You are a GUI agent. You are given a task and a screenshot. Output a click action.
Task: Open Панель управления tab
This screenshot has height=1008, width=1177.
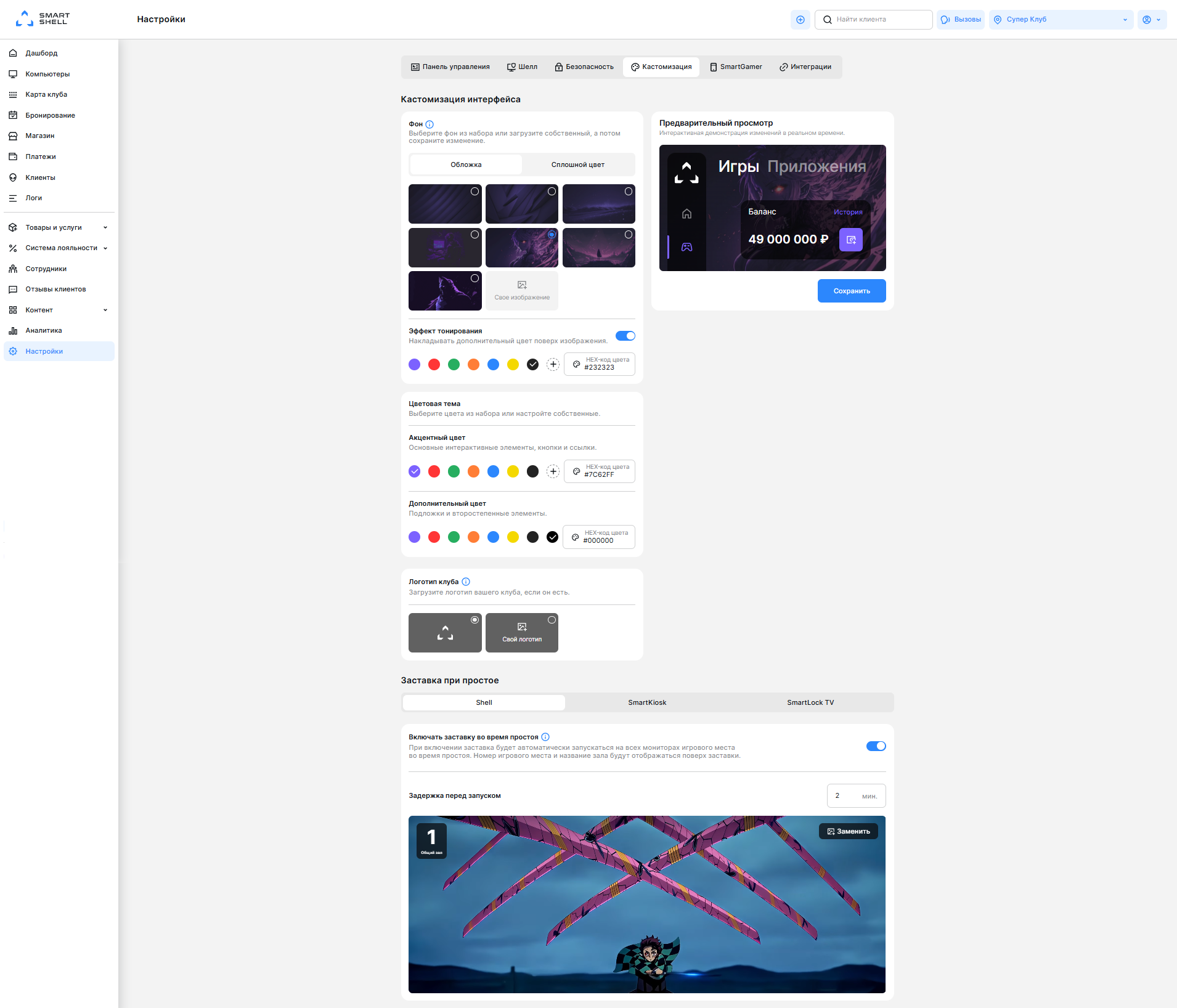click(x=450, y=67)
